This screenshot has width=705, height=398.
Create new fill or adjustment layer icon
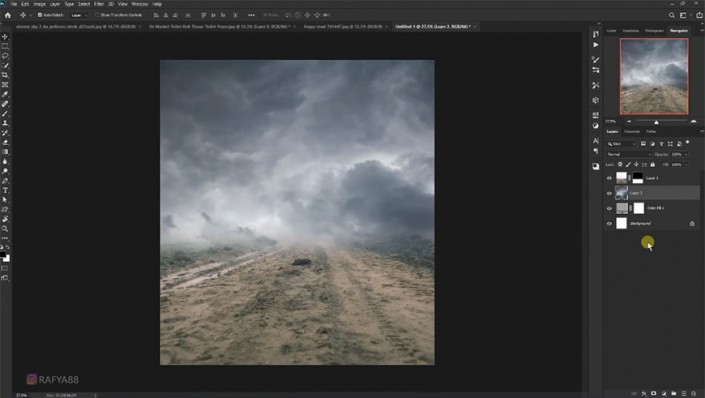point(664,394)
